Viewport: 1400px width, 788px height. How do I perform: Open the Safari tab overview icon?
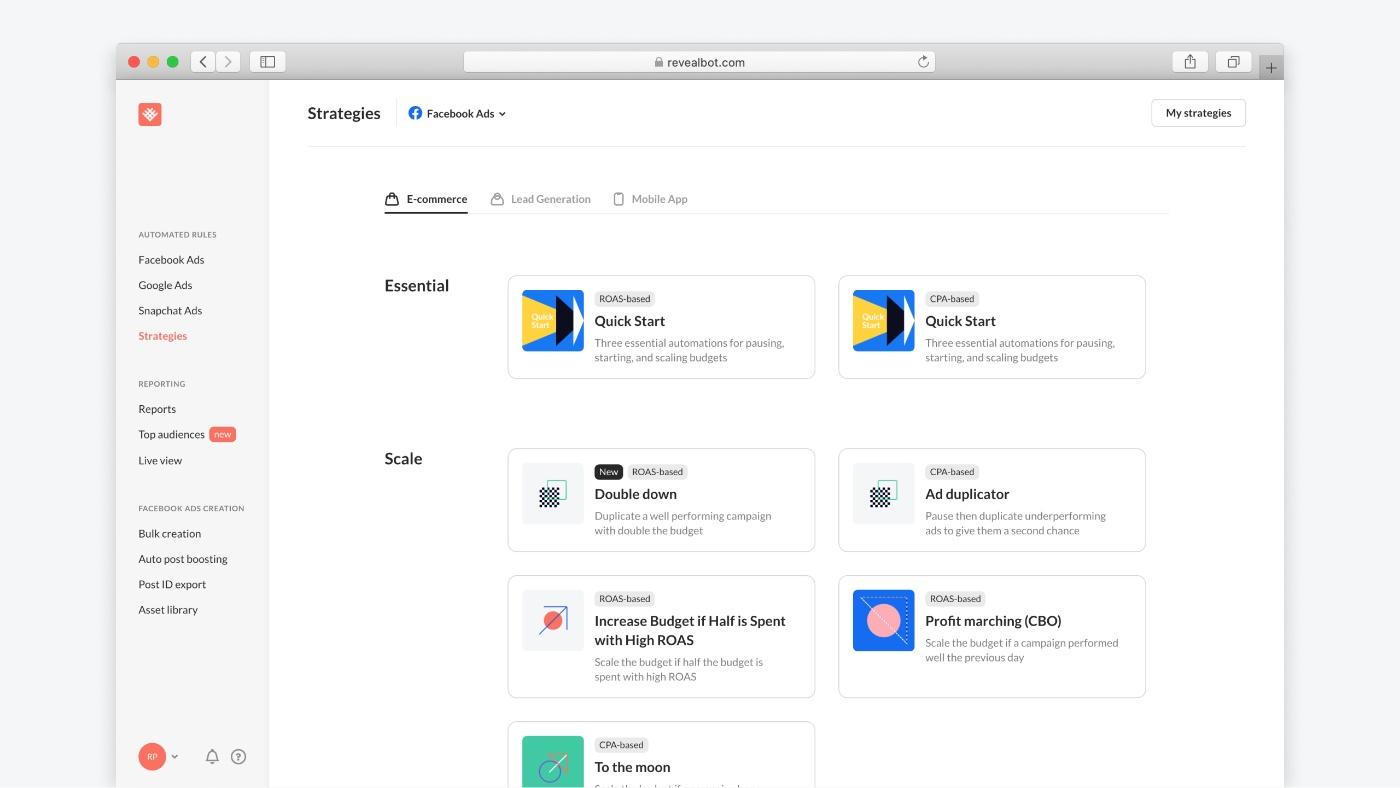pyautogui.click(x=1233, y=62)
